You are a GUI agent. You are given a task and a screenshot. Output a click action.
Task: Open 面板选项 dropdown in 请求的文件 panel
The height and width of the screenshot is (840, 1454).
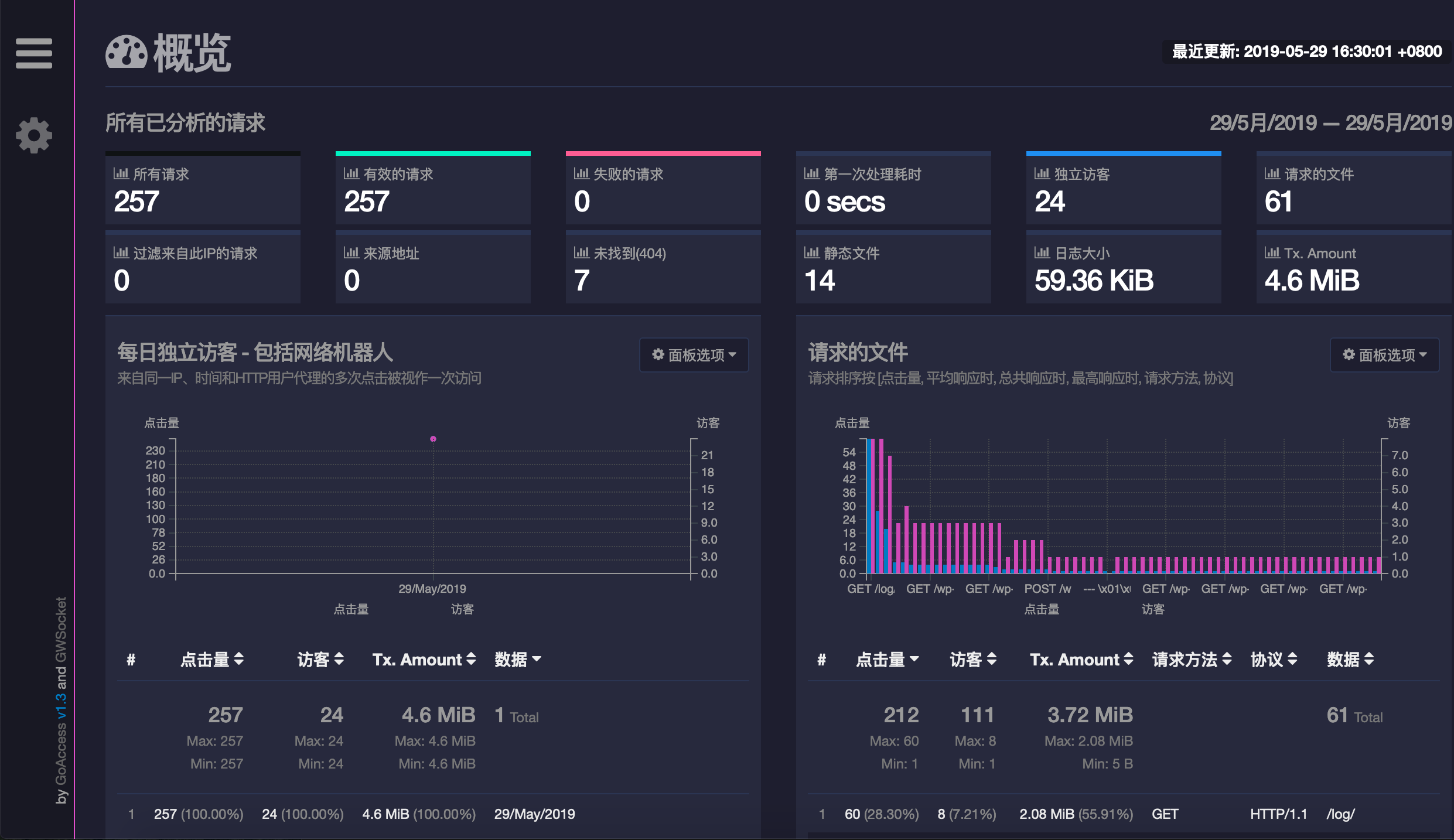pyautogui.click(x=1384, y=355)
